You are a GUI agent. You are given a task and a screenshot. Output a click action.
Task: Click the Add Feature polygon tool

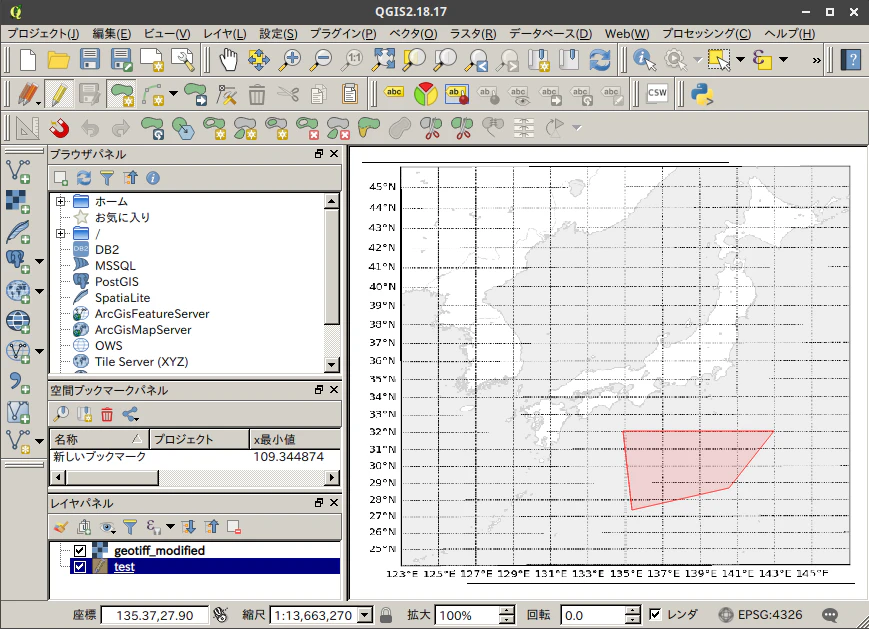coord(122,94)
